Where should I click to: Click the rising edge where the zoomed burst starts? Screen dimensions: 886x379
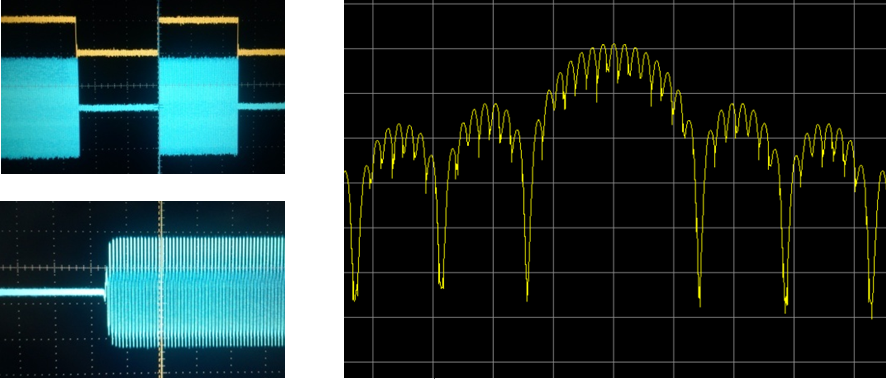[108, 282]
